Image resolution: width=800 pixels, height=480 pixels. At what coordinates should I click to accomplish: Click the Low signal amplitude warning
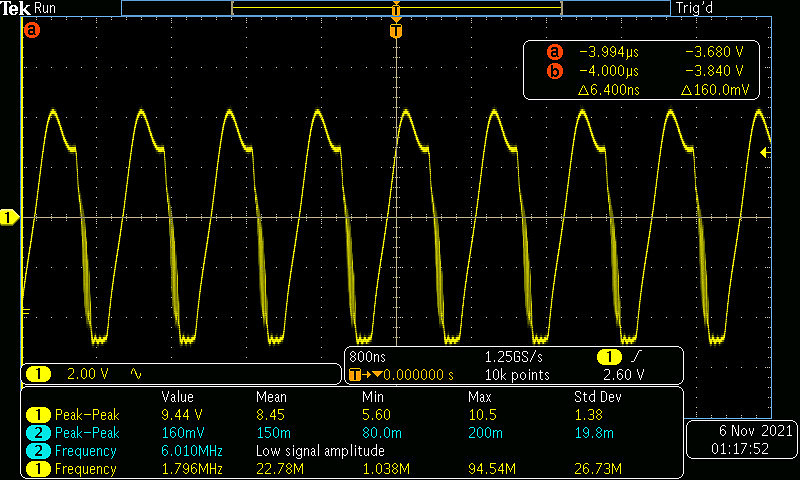[320, 451]
